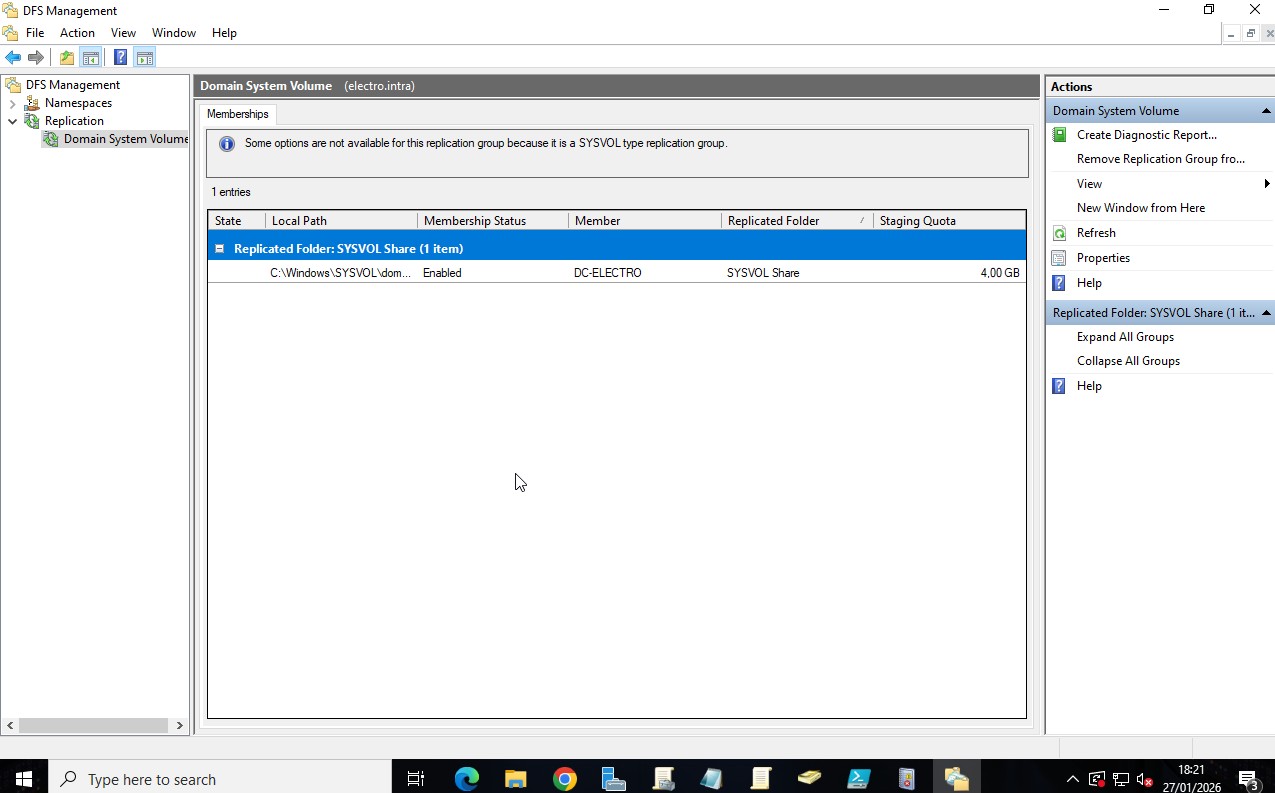The image size is (1275, 793).
Task: Open the Window menu
Action: [173, 33]
